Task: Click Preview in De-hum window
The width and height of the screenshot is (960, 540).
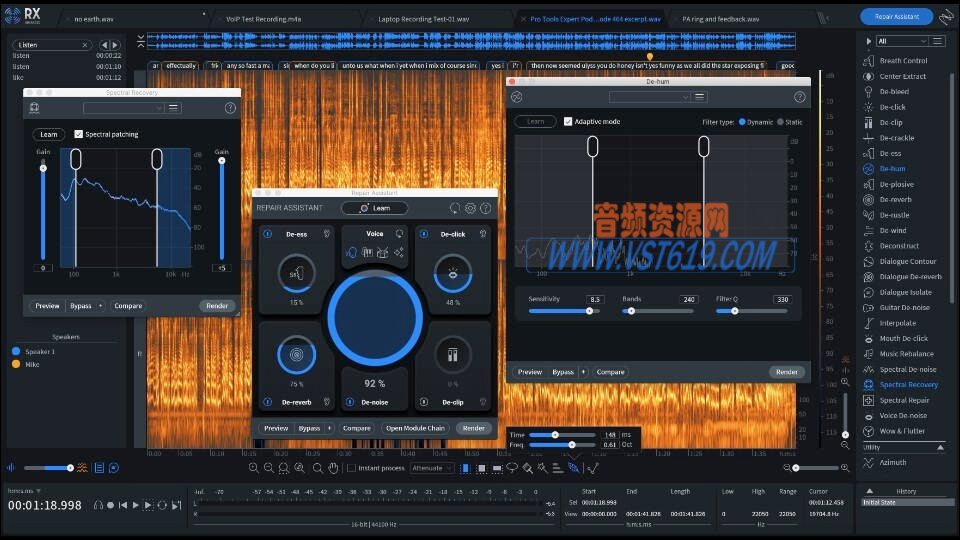Action: (530, 372)
